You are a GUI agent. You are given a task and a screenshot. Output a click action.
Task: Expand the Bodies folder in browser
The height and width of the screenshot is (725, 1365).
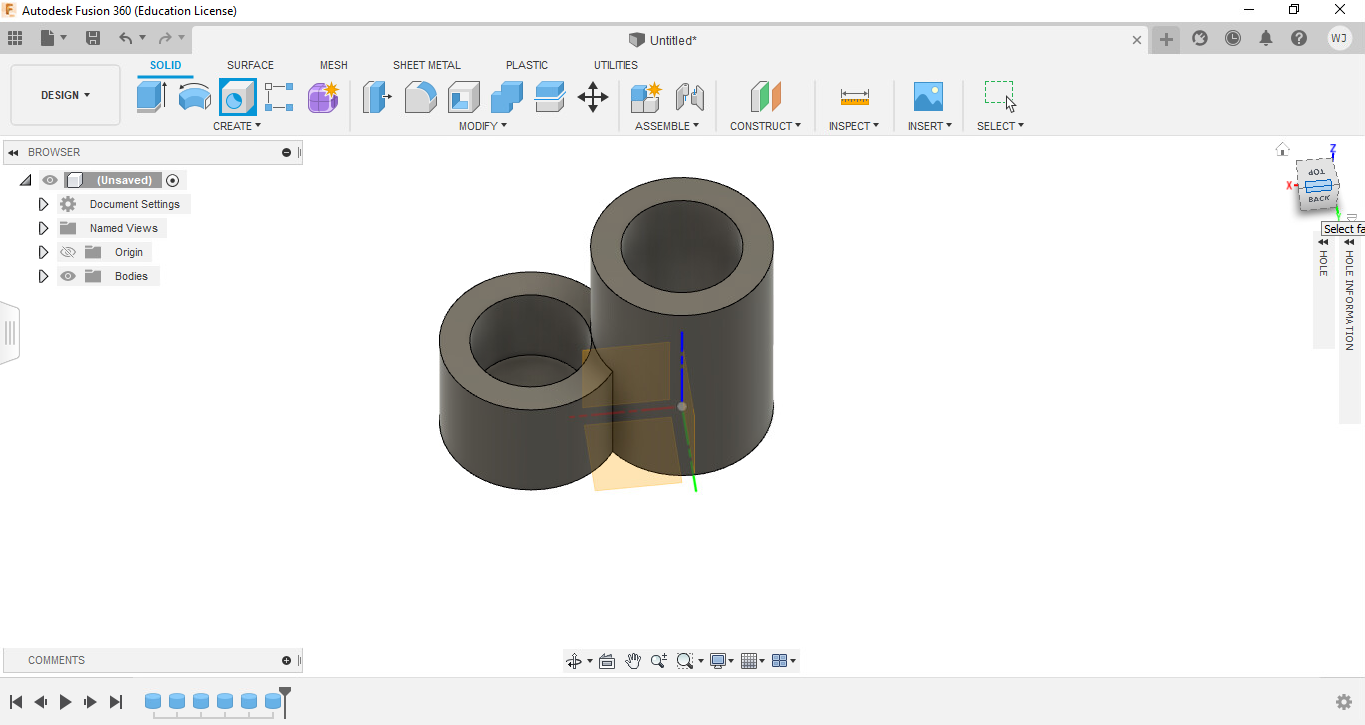[43, 276]
